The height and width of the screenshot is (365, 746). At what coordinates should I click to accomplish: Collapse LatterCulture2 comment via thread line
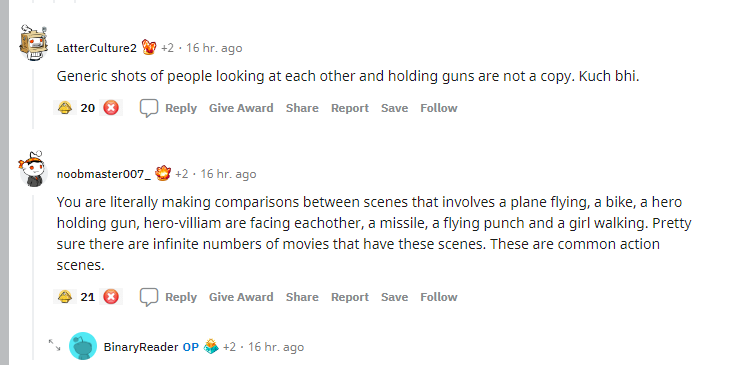[33, 99]
